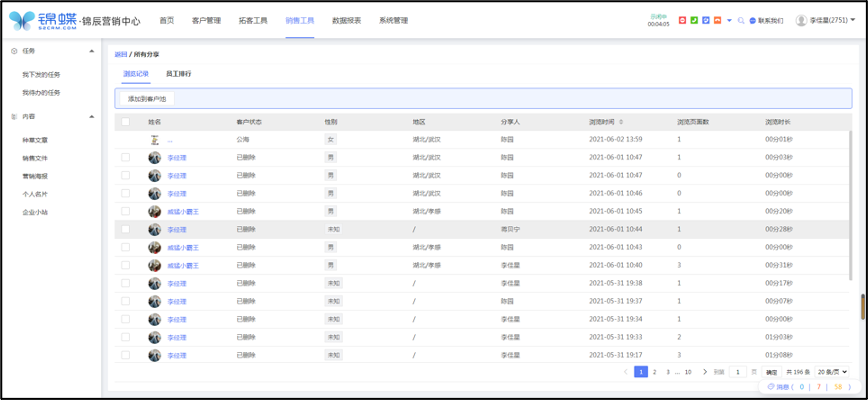Click avatar in the 2021-06-02 13:59 row
This screenshot has height=402, width=868.
(154, 140)
